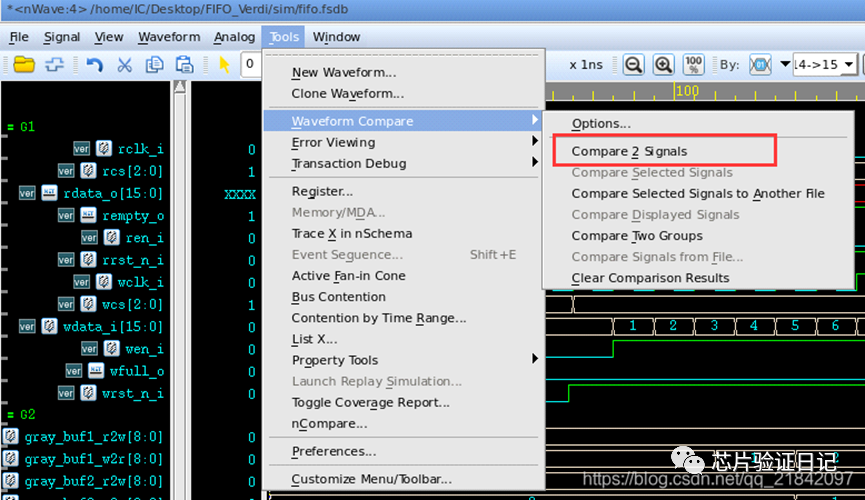Select Trace X in nSchema

[352, 233]
